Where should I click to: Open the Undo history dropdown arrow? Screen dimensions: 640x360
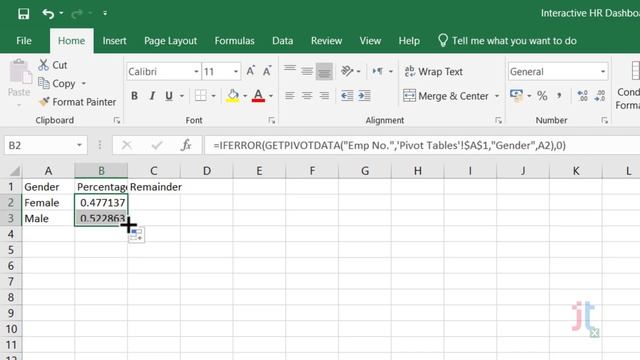tap(61, 13)
